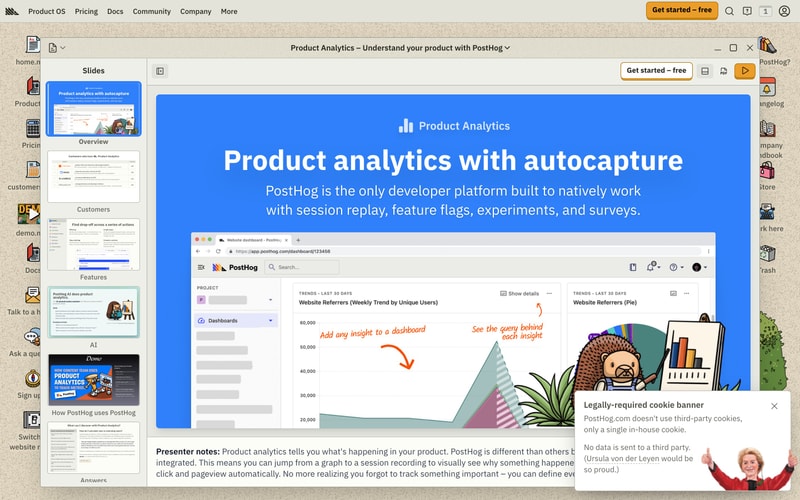Open the Docs menu item
Image resolution: width=800 pixels, height=500 pixels.
(115, 11)
